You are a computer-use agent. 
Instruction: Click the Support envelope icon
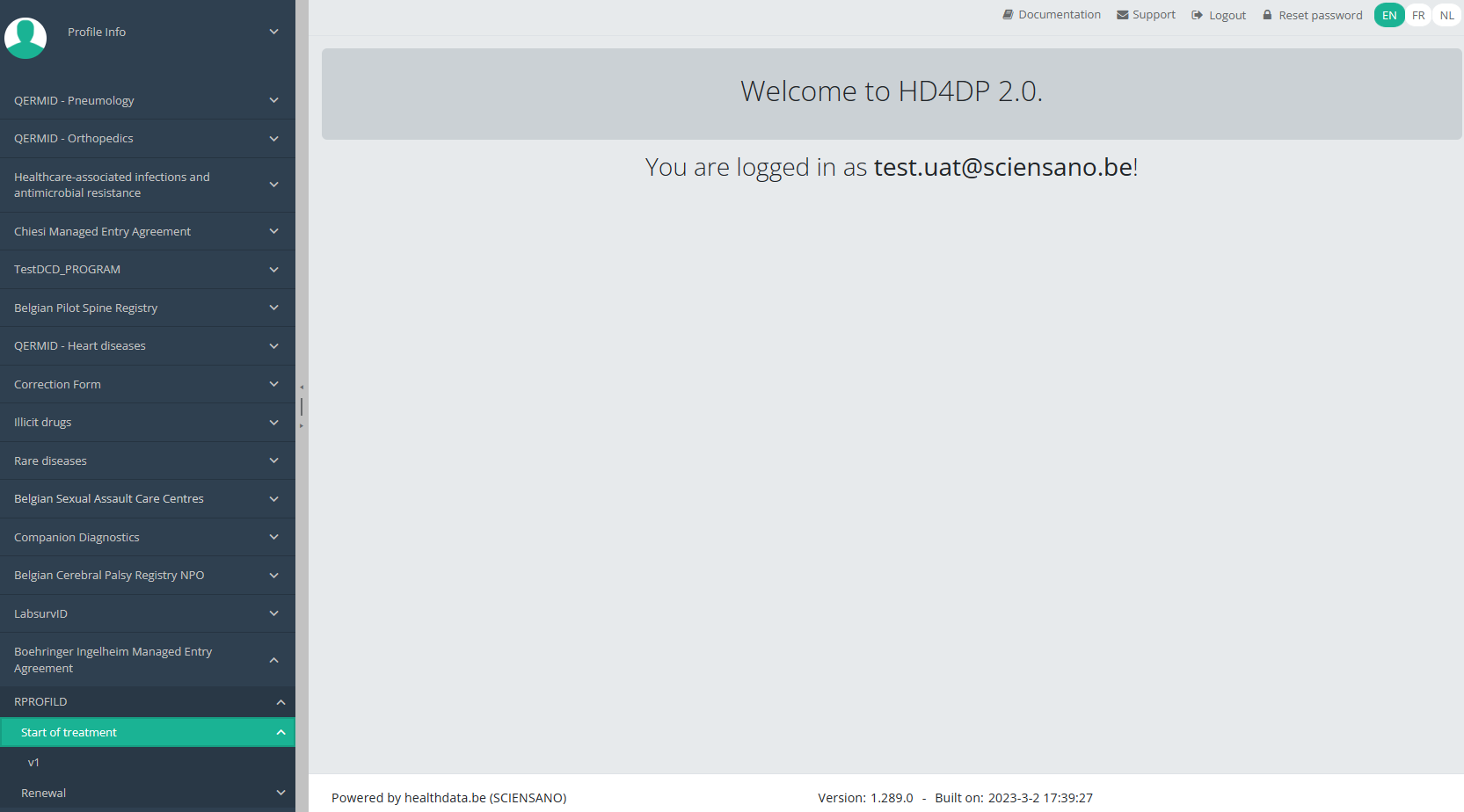point(1122,15)
